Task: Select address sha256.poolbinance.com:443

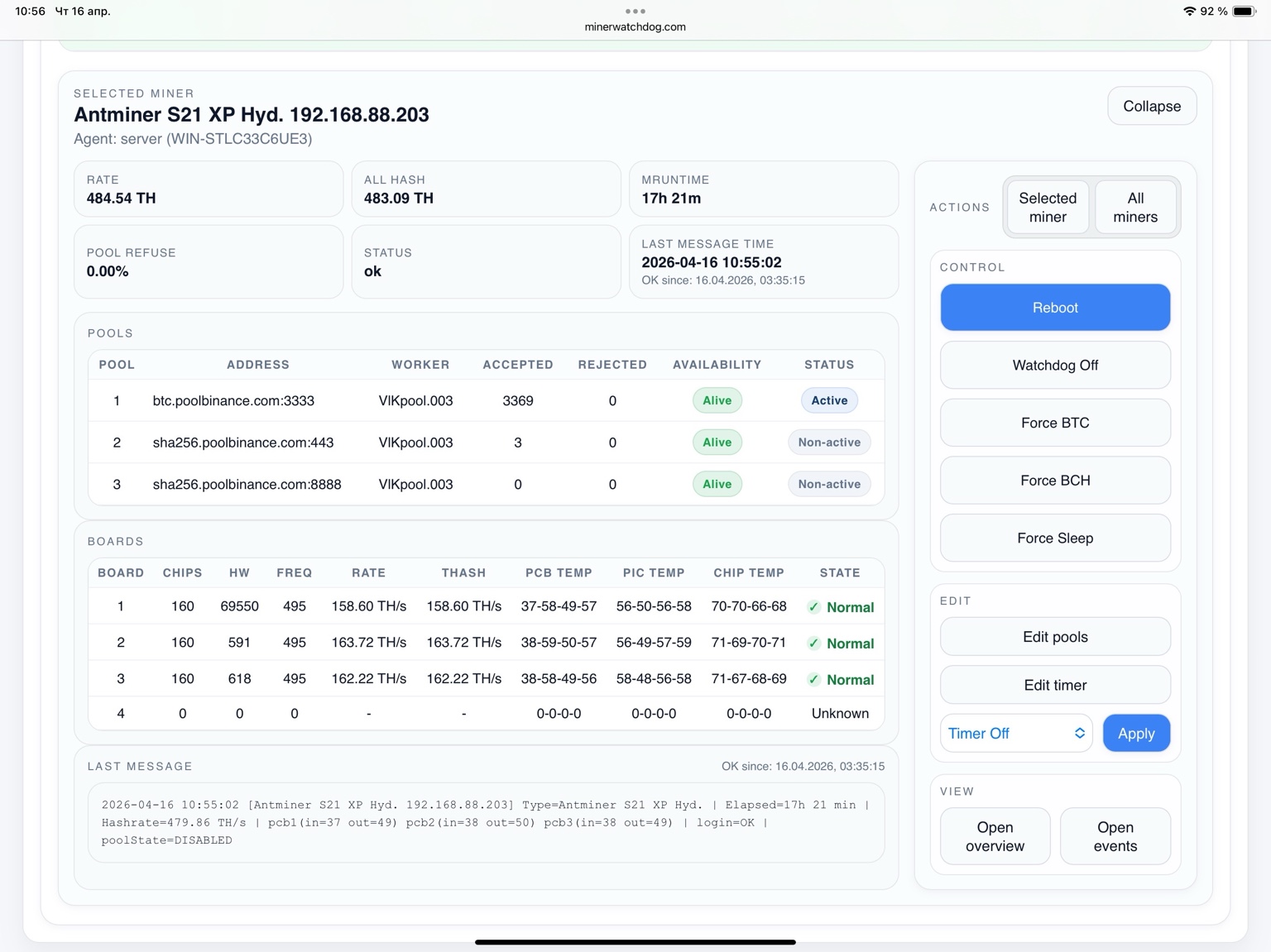Action: 243,443
